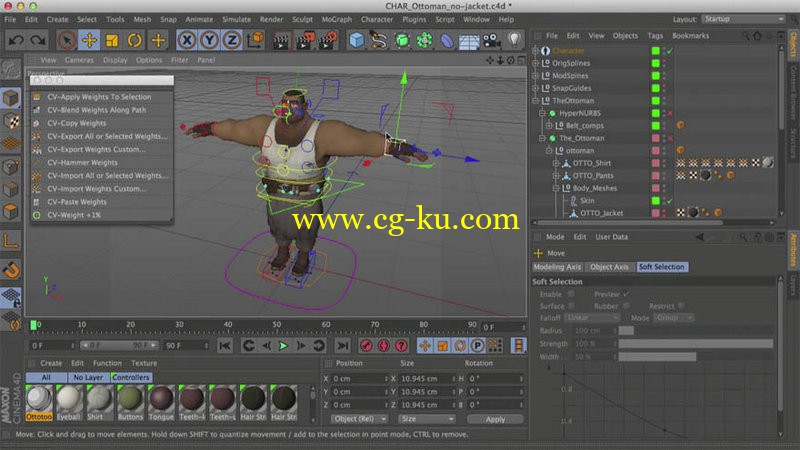Toggle the Surface checkbox
The image size is (800, 450).
coord(571,306)
